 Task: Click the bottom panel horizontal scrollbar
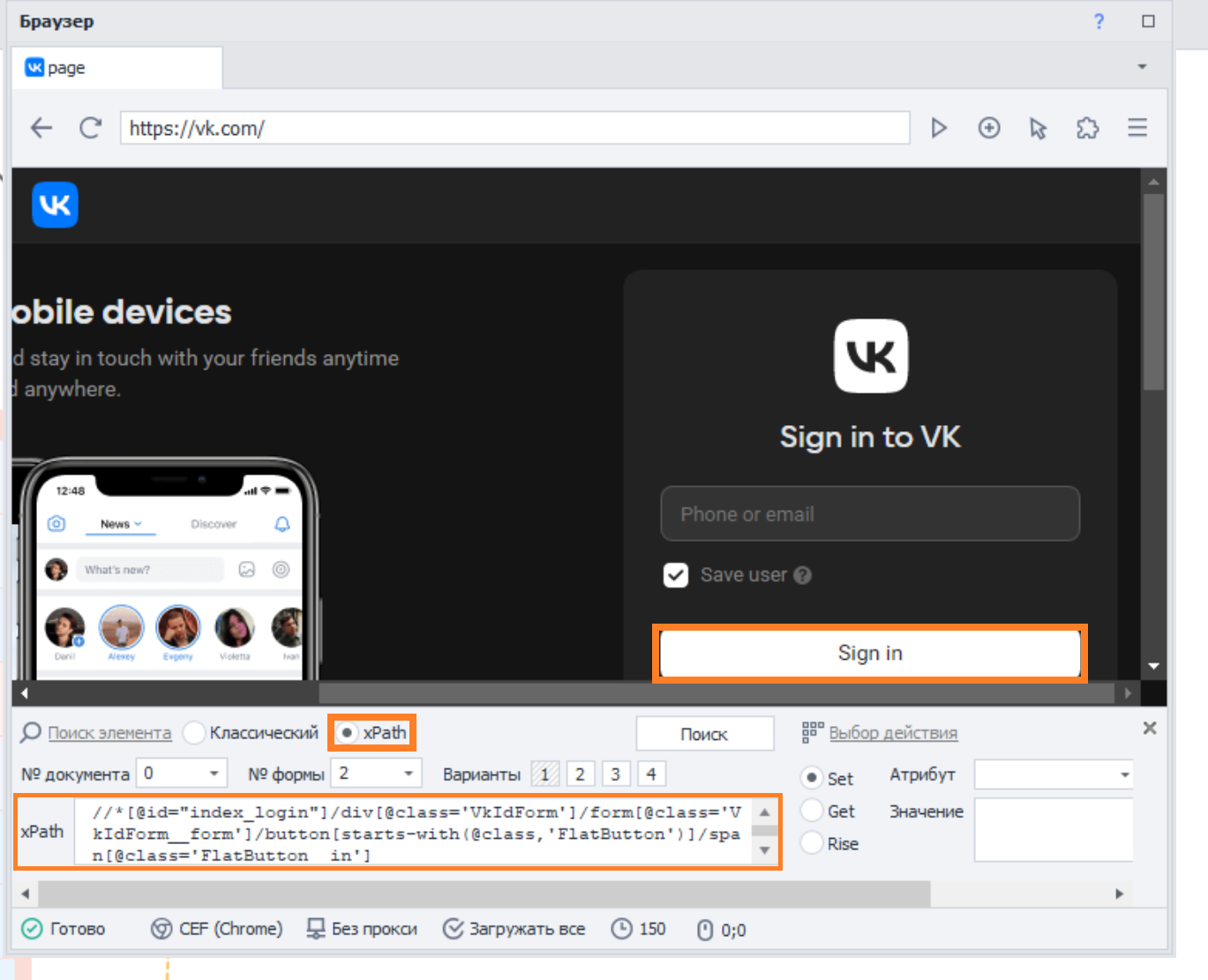(x=484, y=894)
